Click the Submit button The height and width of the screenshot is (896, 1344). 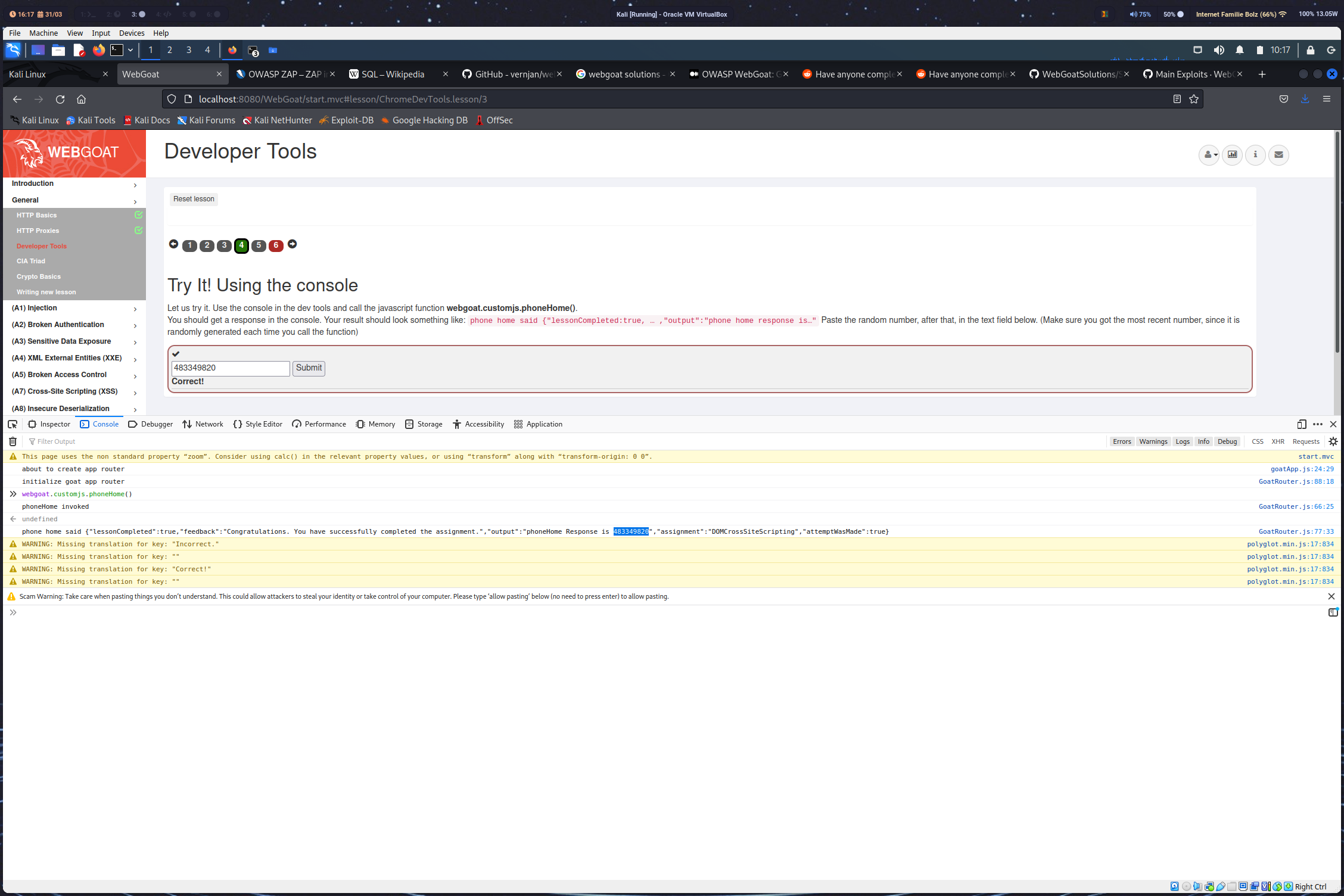pos(309,368)
